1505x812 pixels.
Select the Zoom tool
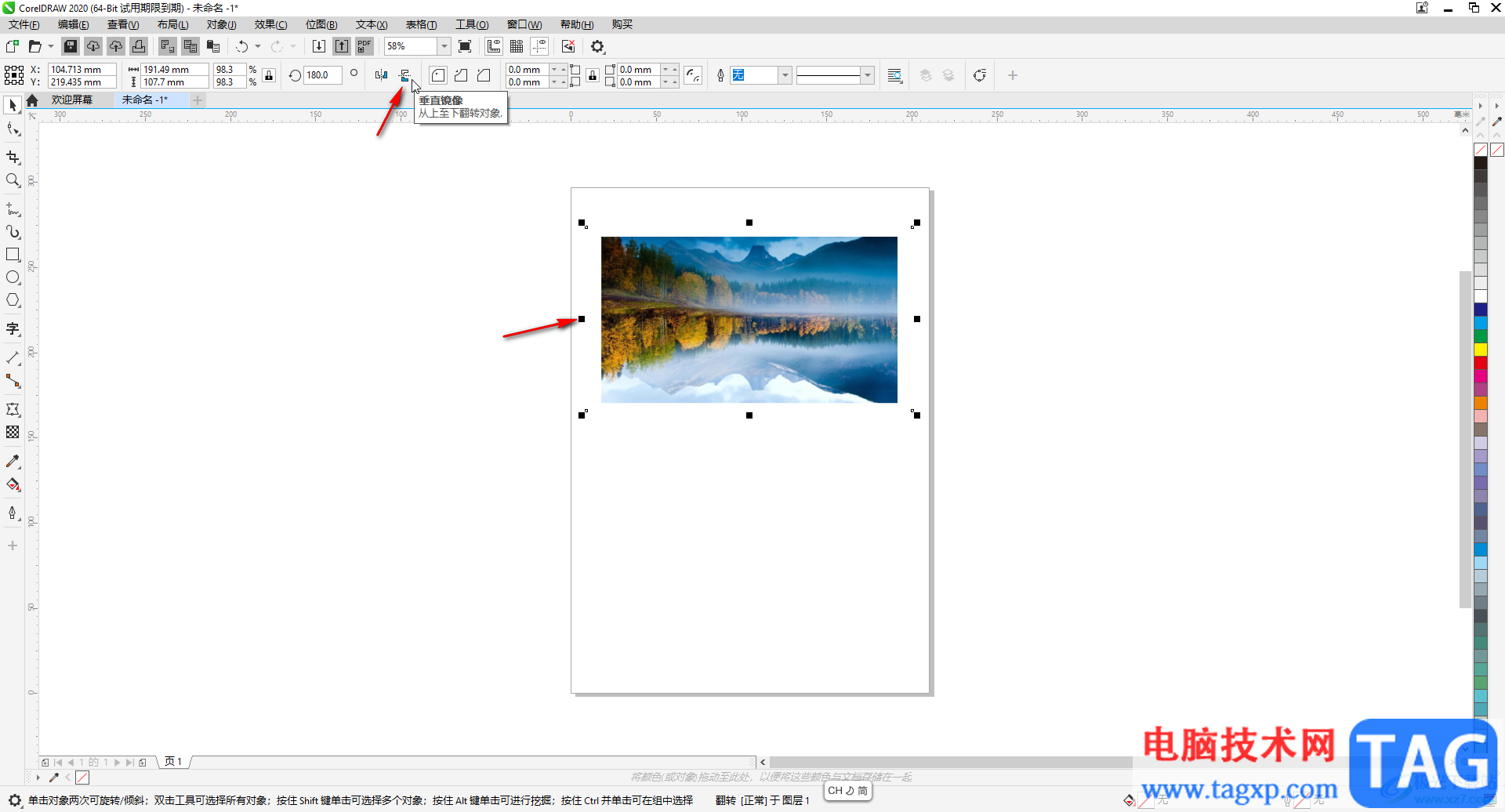(13, 180)
